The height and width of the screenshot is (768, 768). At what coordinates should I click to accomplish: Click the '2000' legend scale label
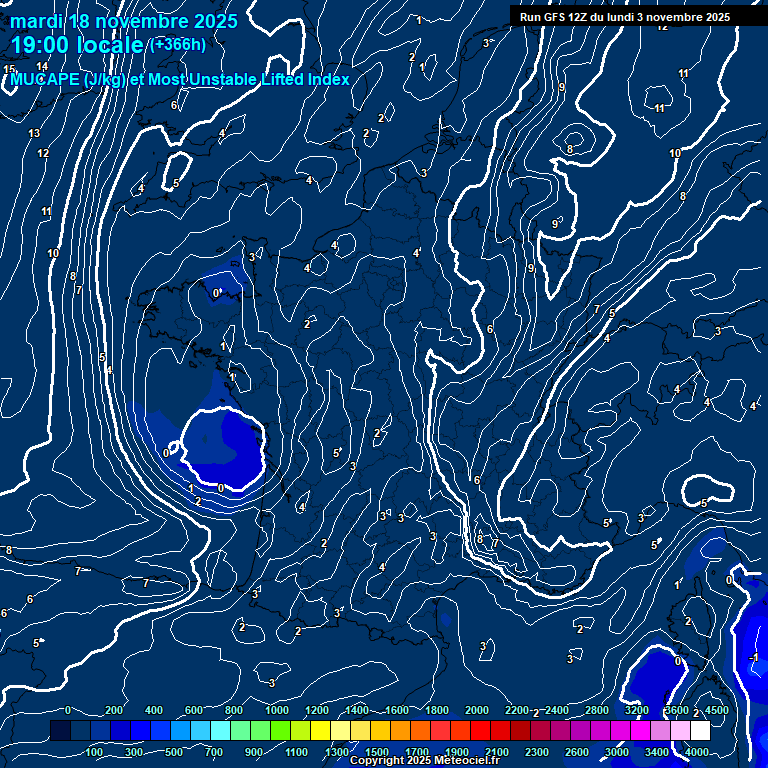477,710
